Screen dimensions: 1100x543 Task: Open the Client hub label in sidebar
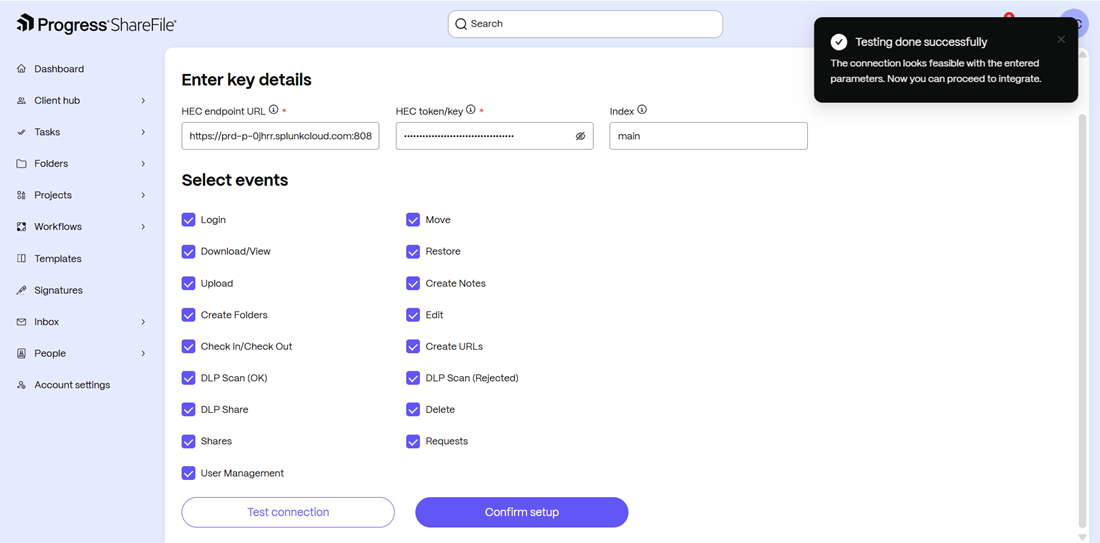click(x=57, y=100)
